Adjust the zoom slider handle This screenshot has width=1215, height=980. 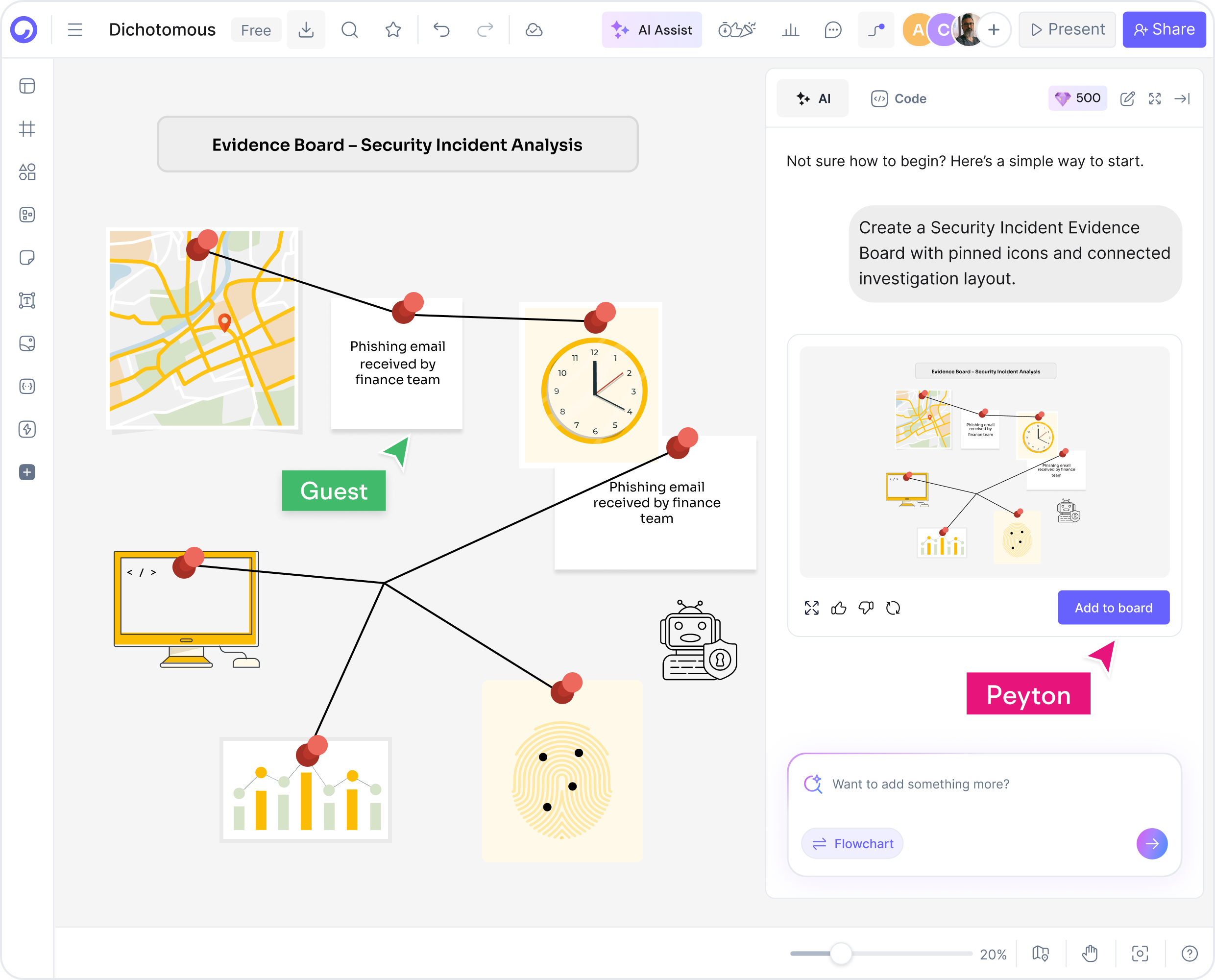(841, 954)
